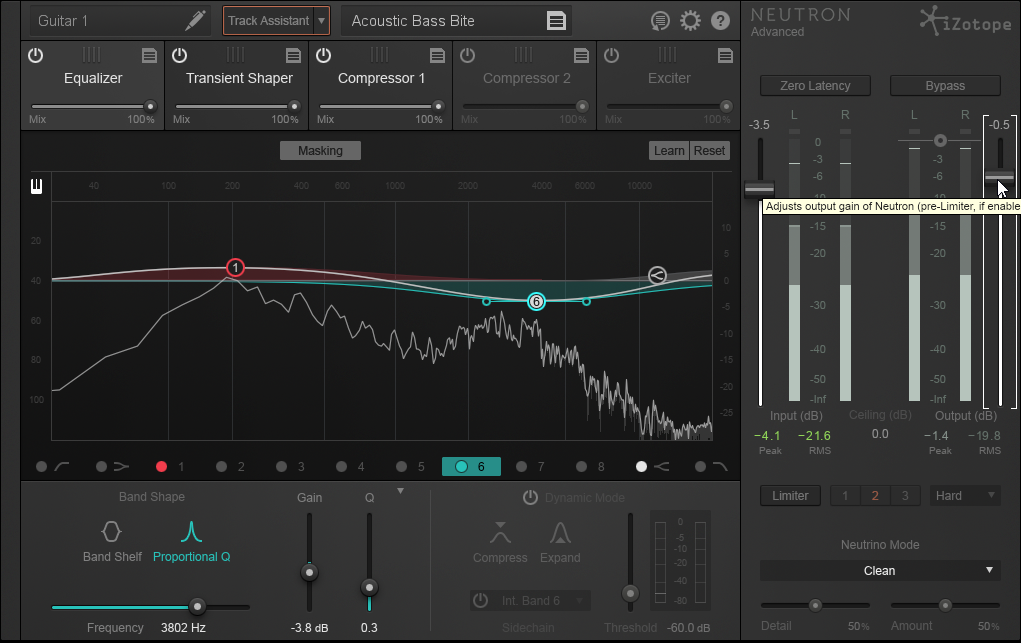Click the Reset button
Screen dimensions: 1021x643
(709, 150)
